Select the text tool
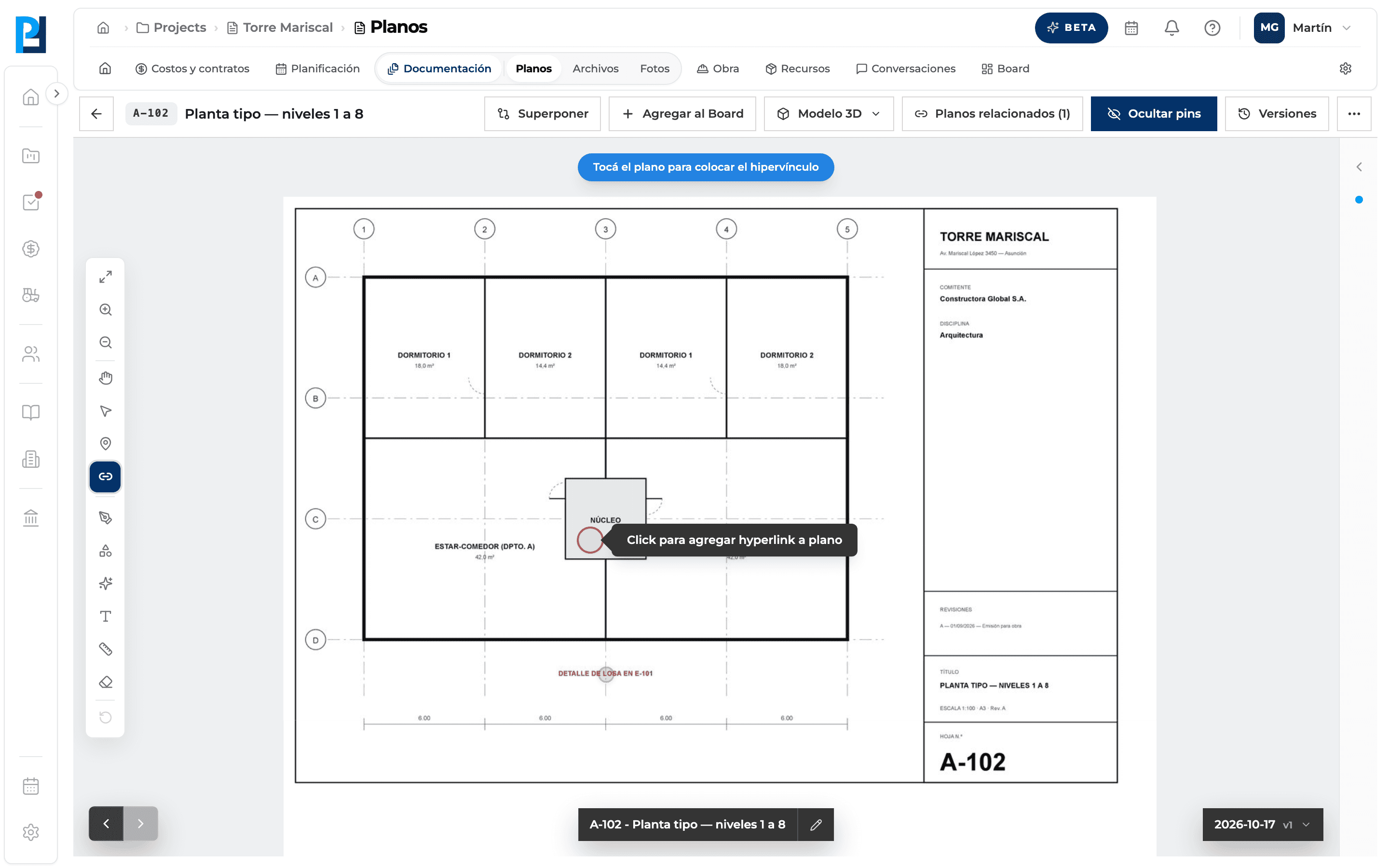The height and width of the screenshot is (868, 1389). tap(105, 617)
